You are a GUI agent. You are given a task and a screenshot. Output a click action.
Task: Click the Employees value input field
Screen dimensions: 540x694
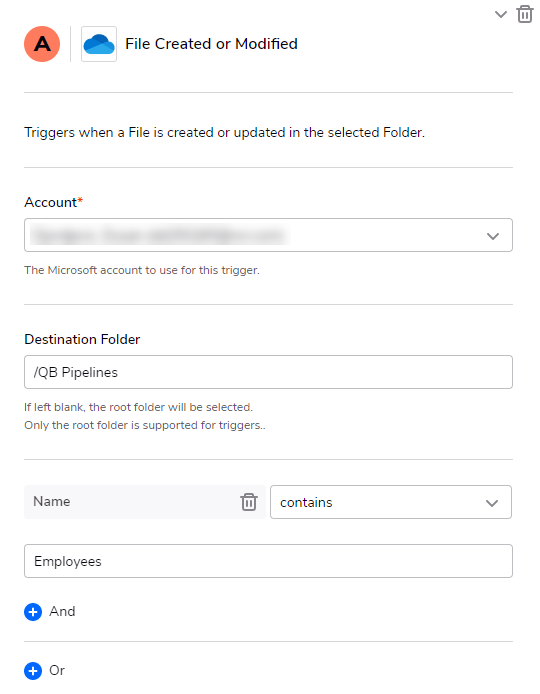[x=268, y=561]
